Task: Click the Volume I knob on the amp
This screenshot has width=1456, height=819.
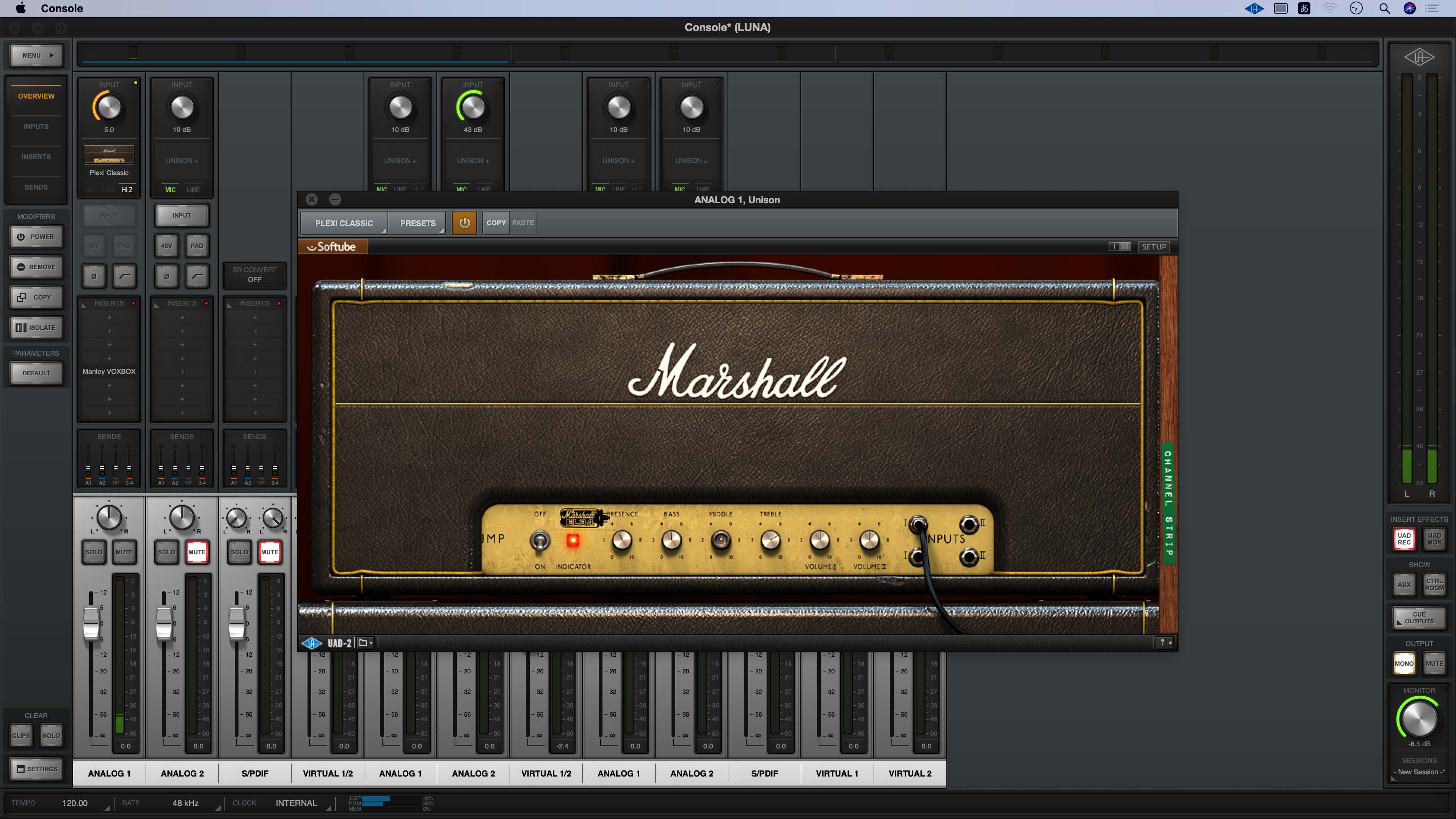Action: pyautogui.click(x=819, y=540)
